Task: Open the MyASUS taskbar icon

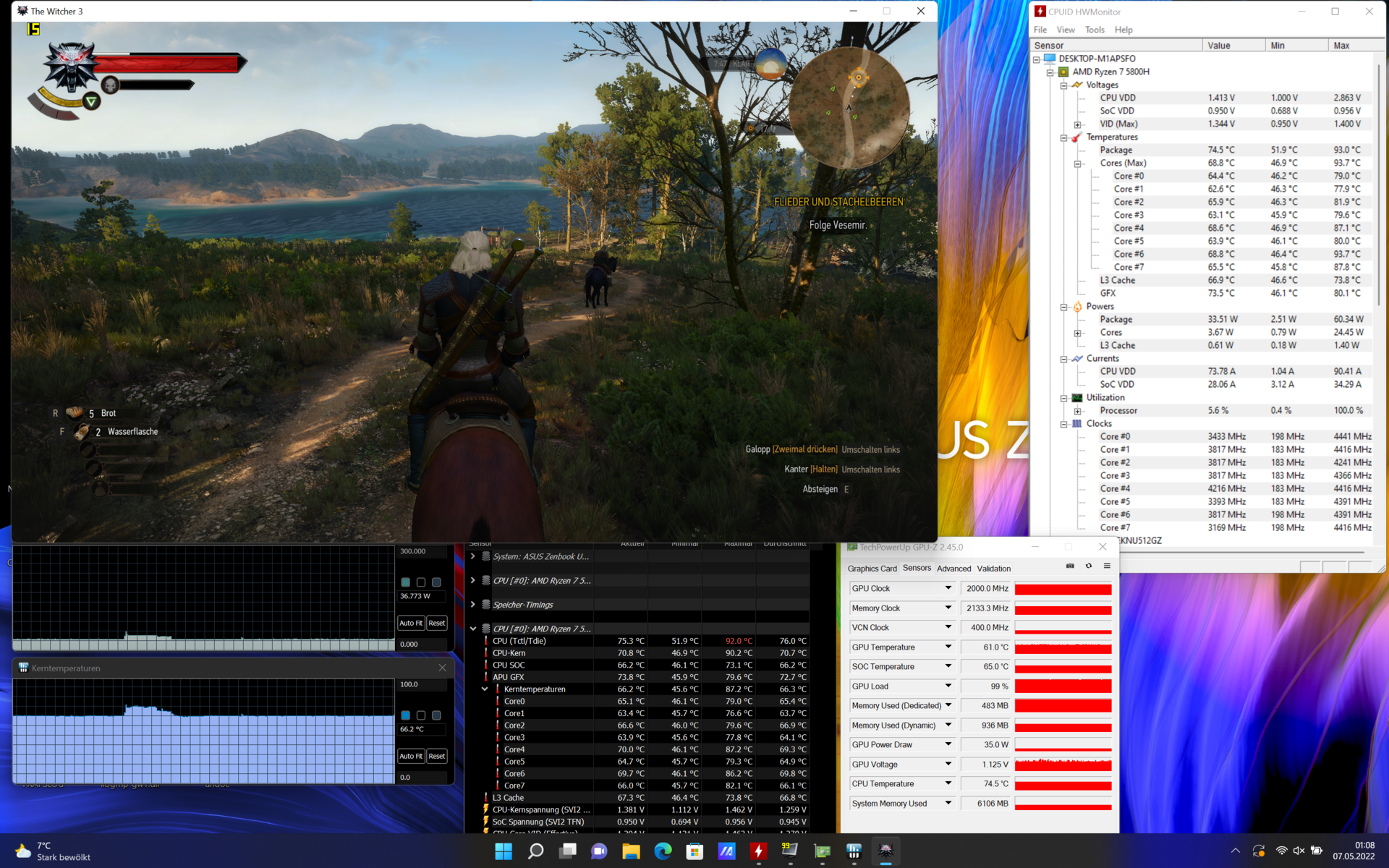Action: click(x=726, y=851)
